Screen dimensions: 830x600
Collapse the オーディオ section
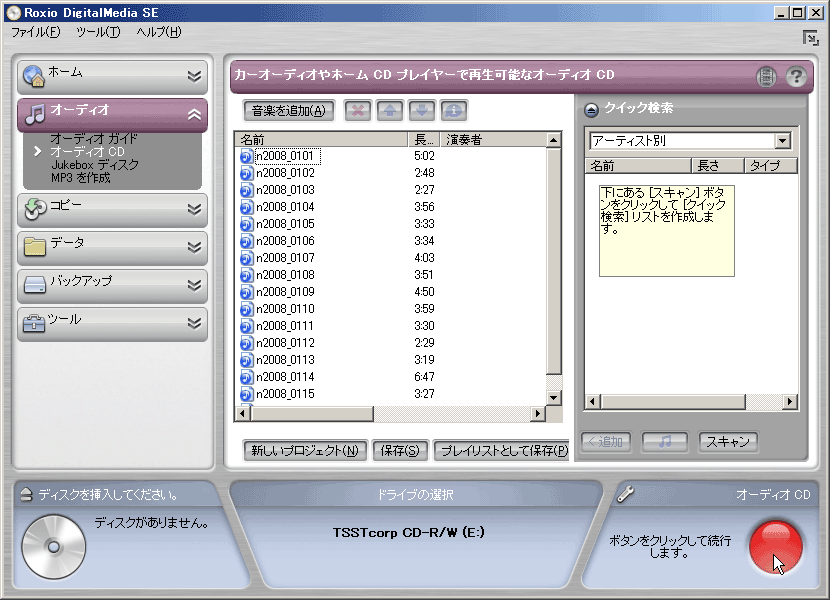194,114
